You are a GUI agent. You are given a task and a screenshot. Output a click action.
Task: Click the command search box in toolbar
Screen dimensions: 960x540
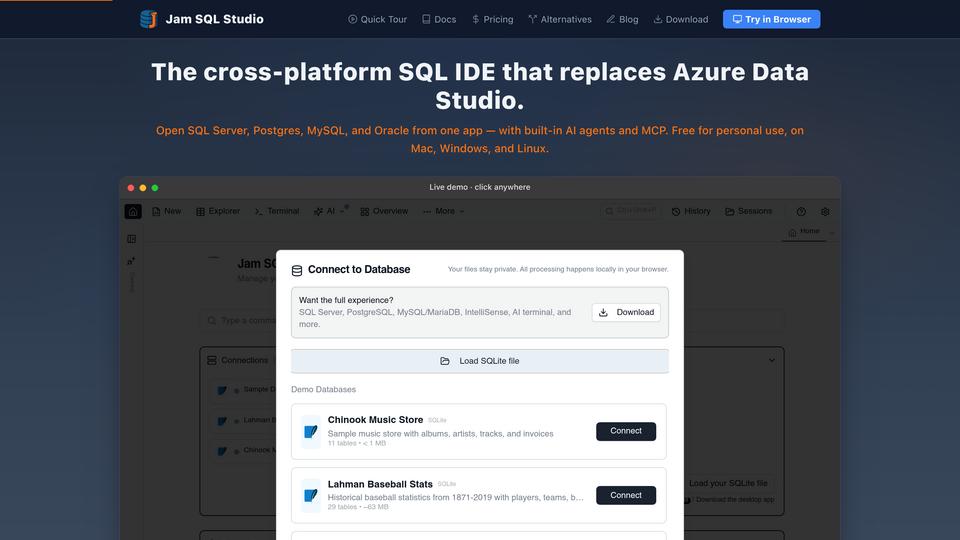(631, 211)
